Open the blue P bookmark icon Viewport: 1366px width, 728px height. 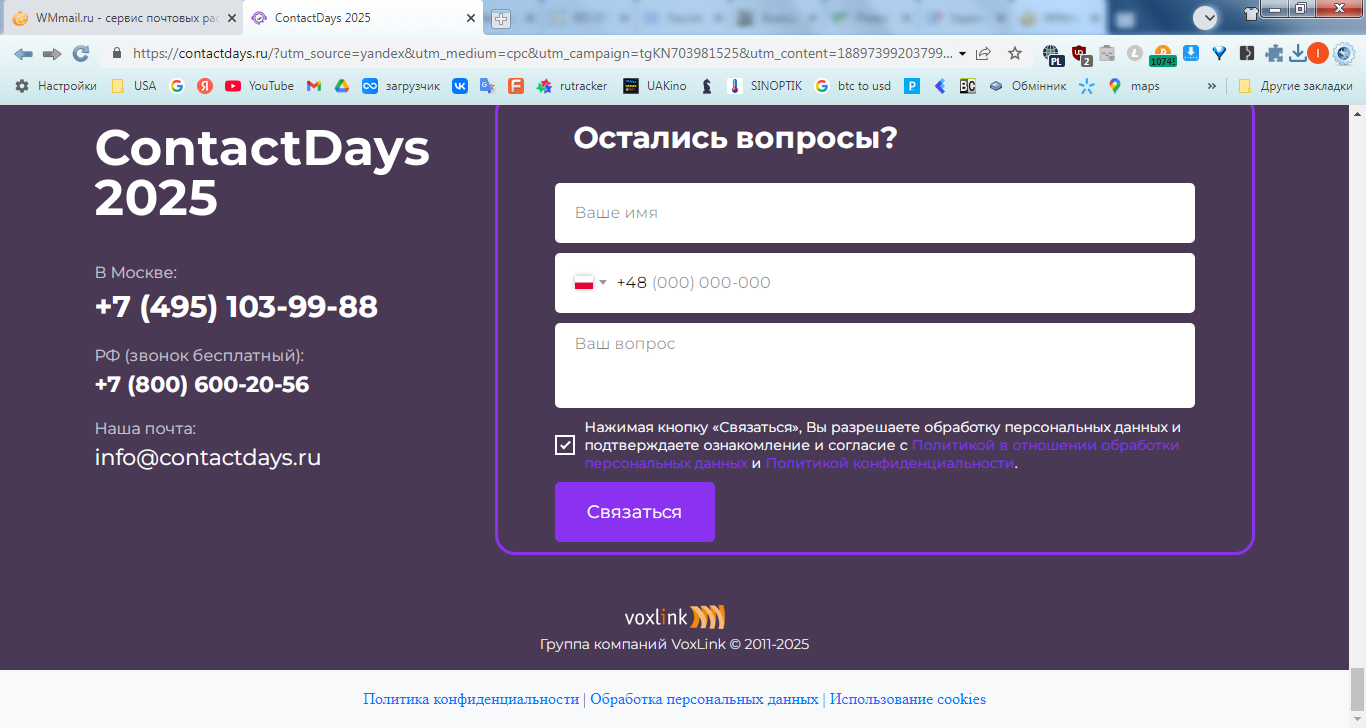click(x=912, y=86)
